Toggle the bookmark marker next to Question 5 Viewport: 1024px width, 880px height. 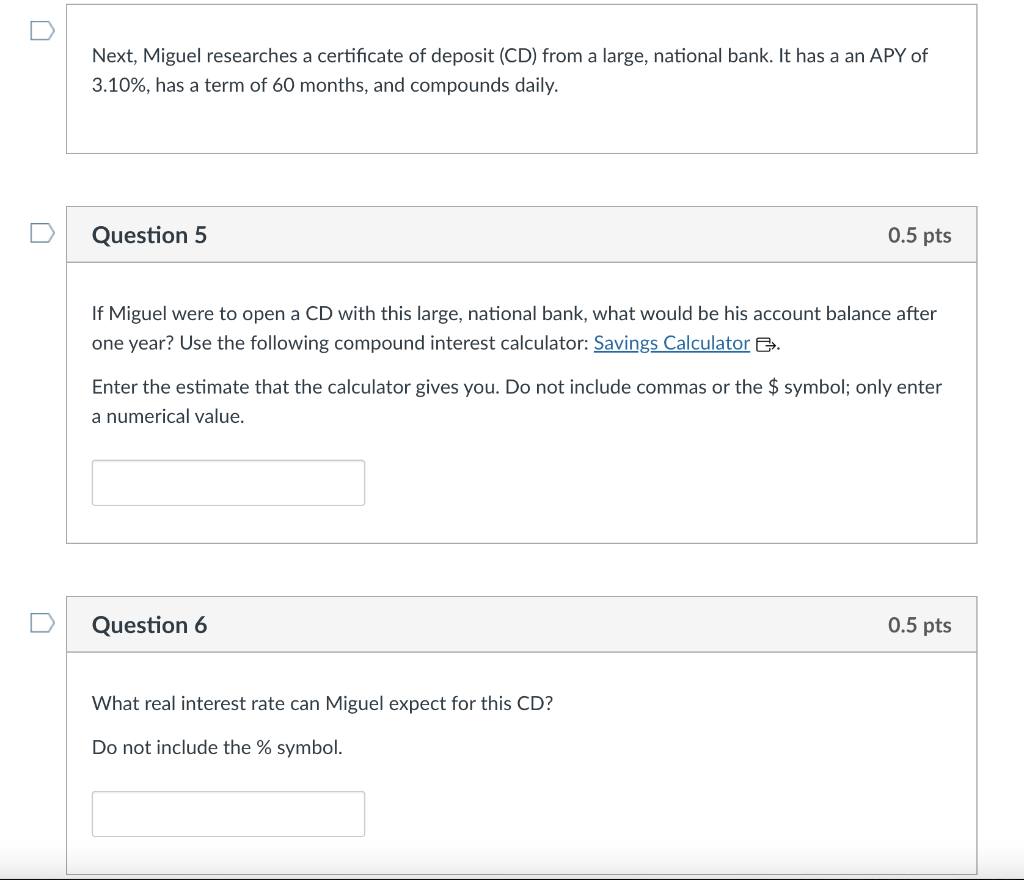pyautogui.click(x=41, y=232)
